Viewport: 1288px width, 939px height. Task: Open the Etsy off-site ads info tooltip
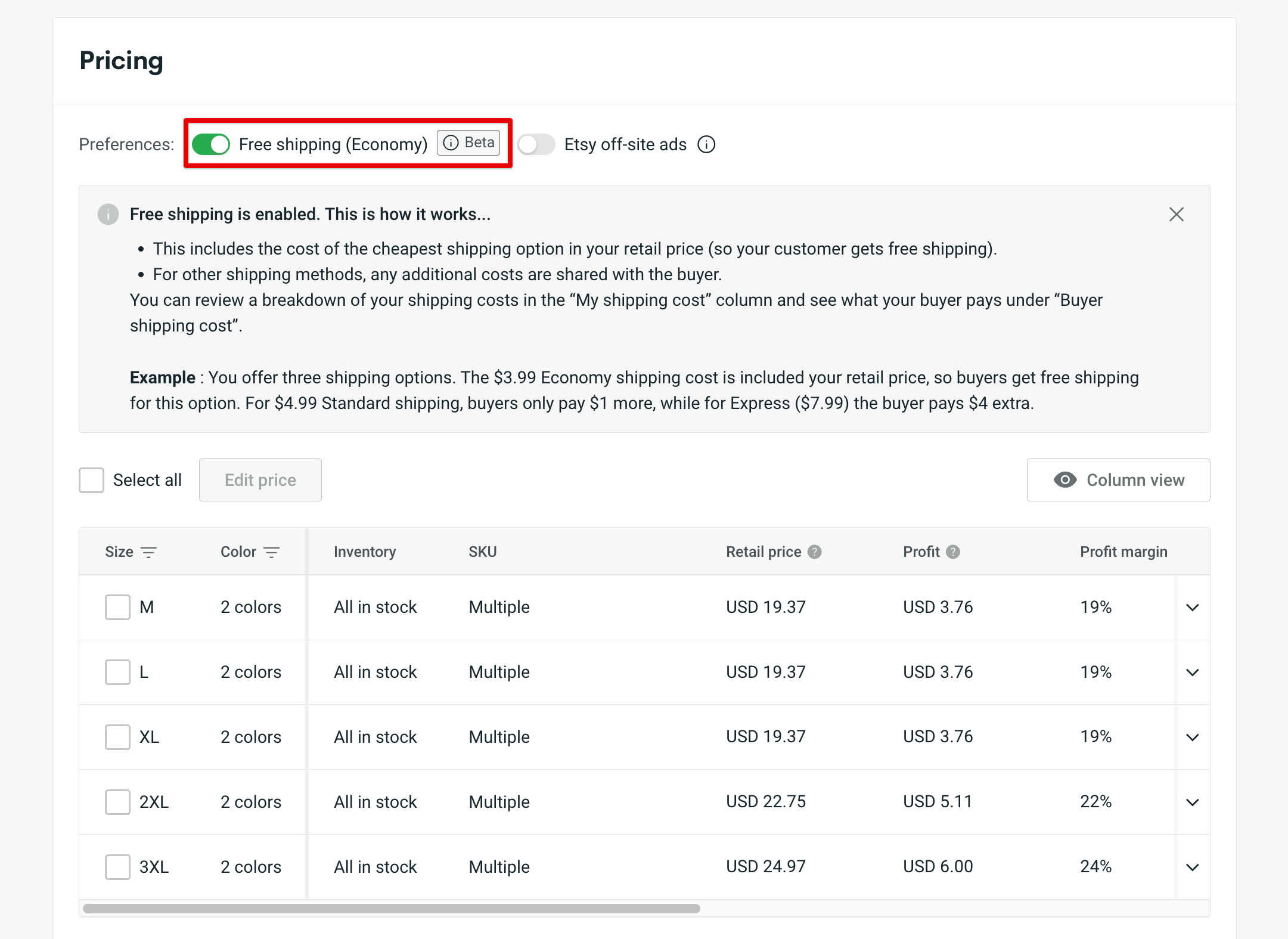pos(706,144)
